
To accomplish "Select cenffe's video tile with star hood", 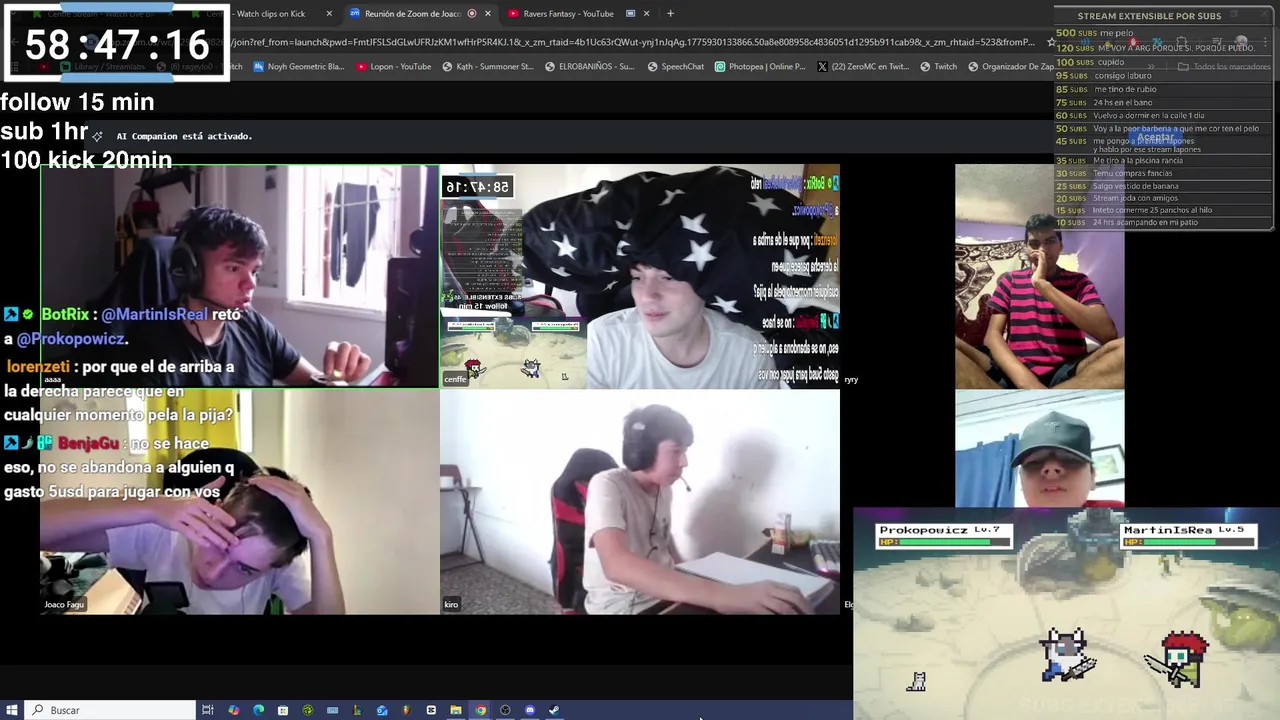I will tap(640, 276).
